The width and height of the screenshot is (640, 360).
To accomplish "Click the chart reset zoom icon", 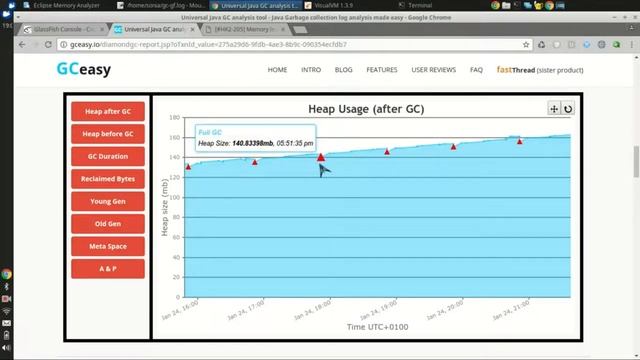I will point(568,109).
